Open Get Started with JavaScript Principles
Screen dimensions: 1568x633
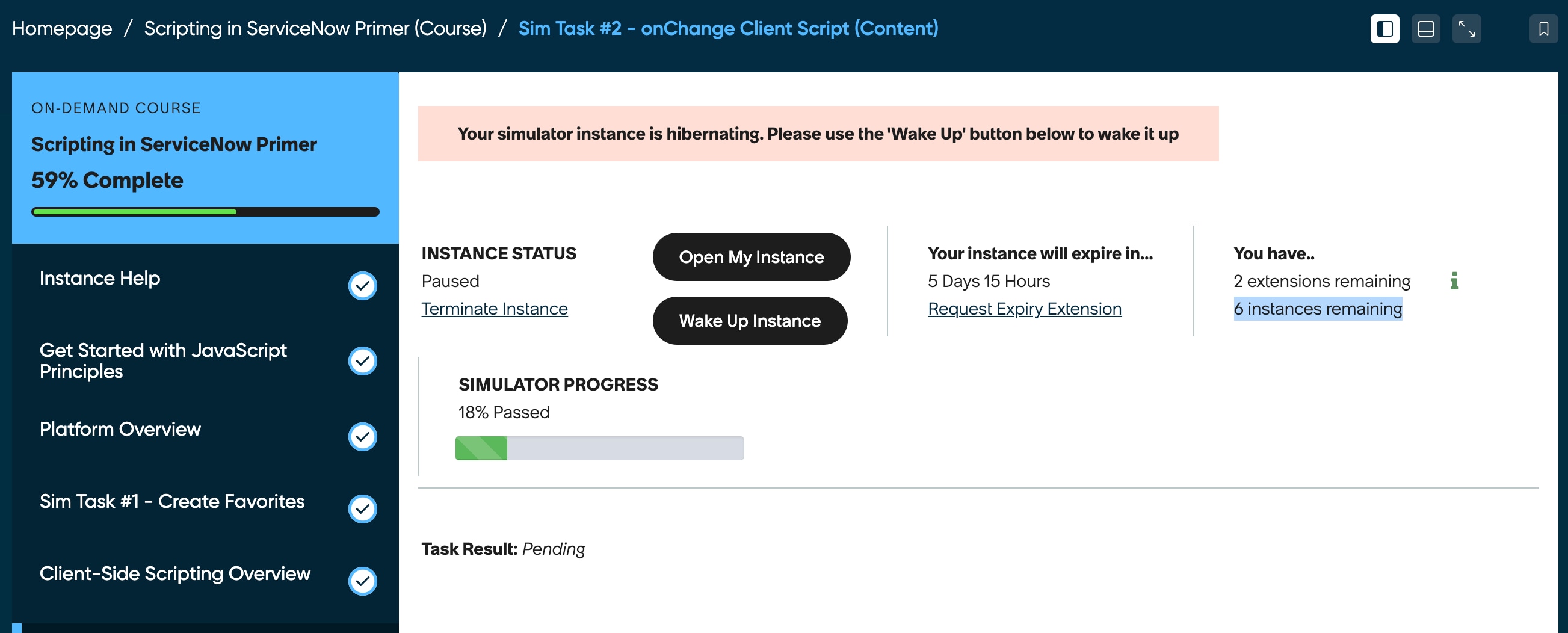click(163, 360)
